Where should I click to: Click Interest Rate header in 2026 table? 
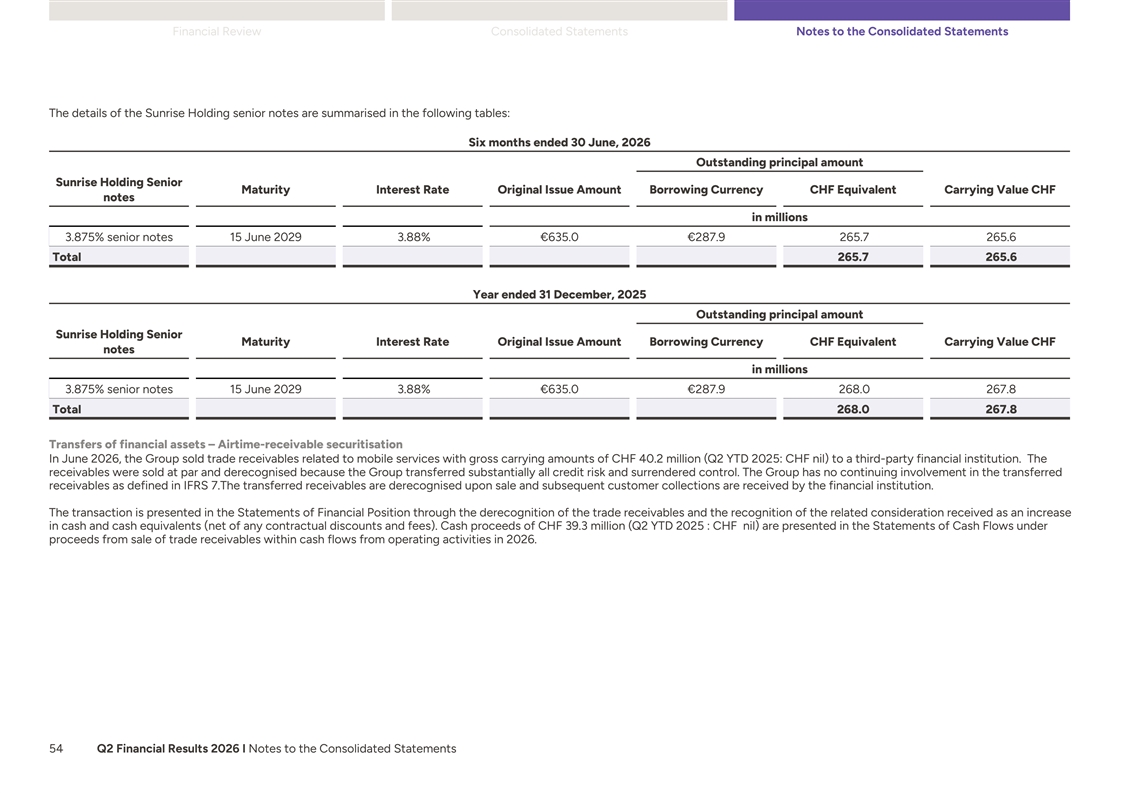[x=413, y=189]
